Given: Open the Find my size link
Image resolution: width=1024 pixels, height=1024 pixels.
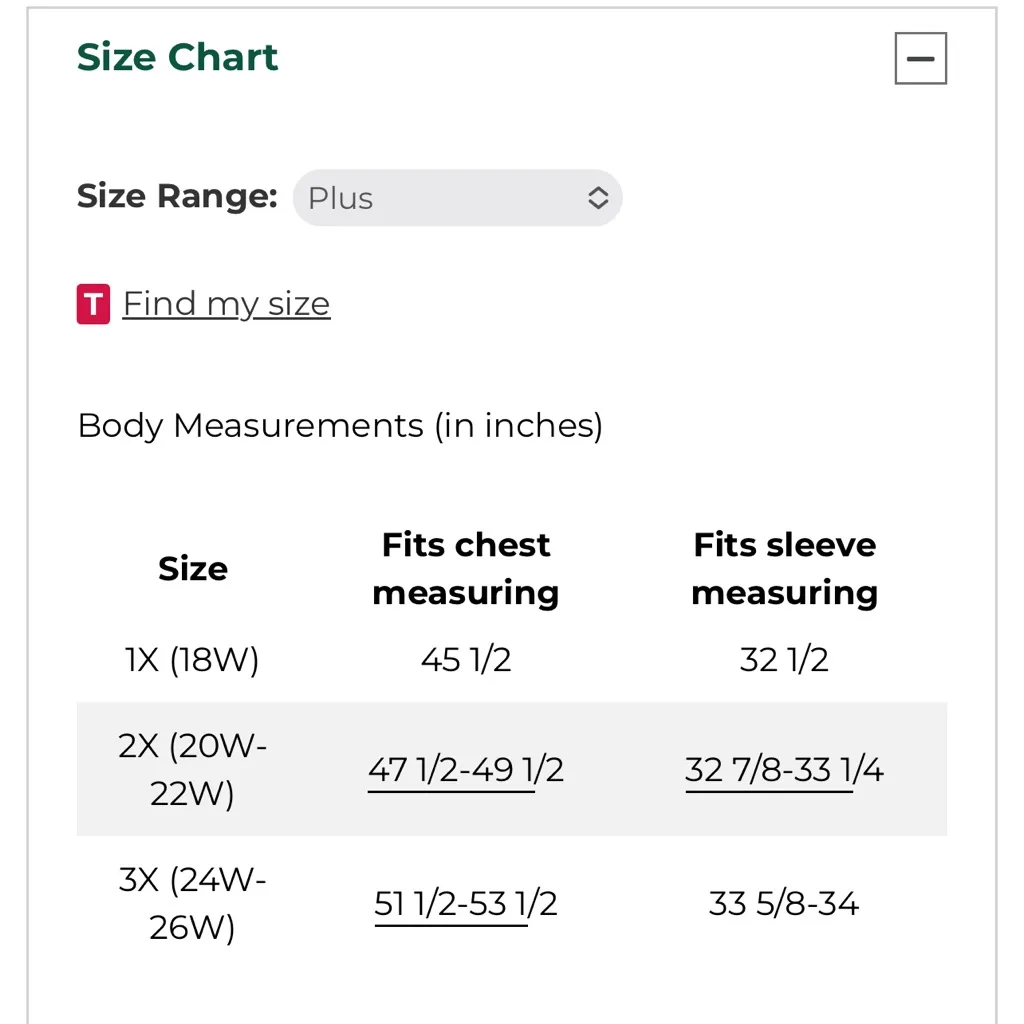Looking at the screenshot, I should point(226,304).
